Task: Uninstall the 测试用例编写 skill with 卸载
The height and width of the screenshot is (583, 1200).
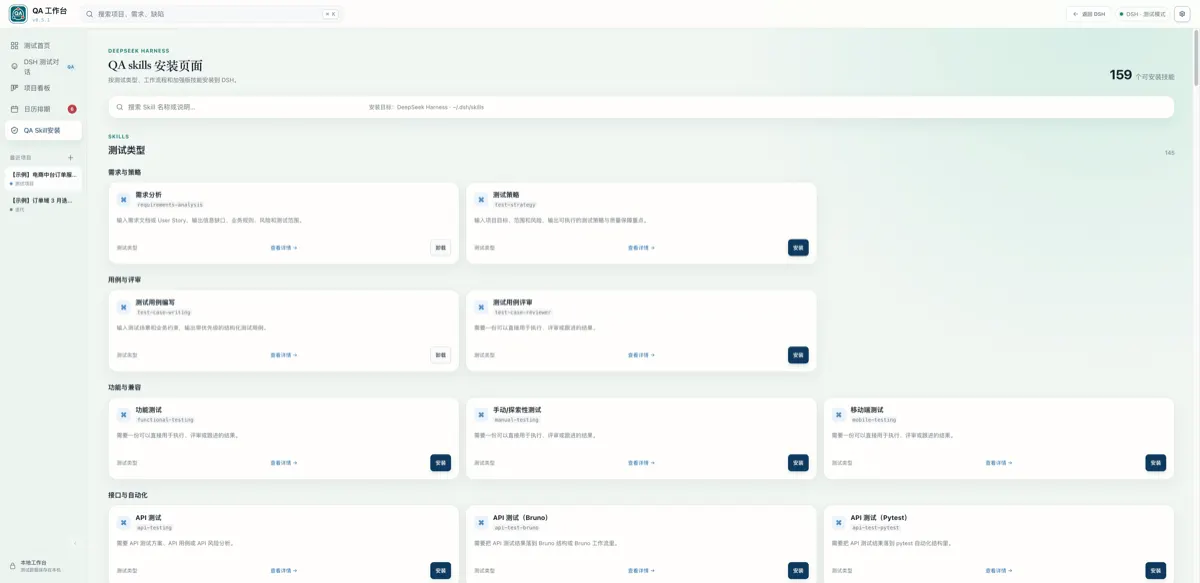Action: (441, 355)
